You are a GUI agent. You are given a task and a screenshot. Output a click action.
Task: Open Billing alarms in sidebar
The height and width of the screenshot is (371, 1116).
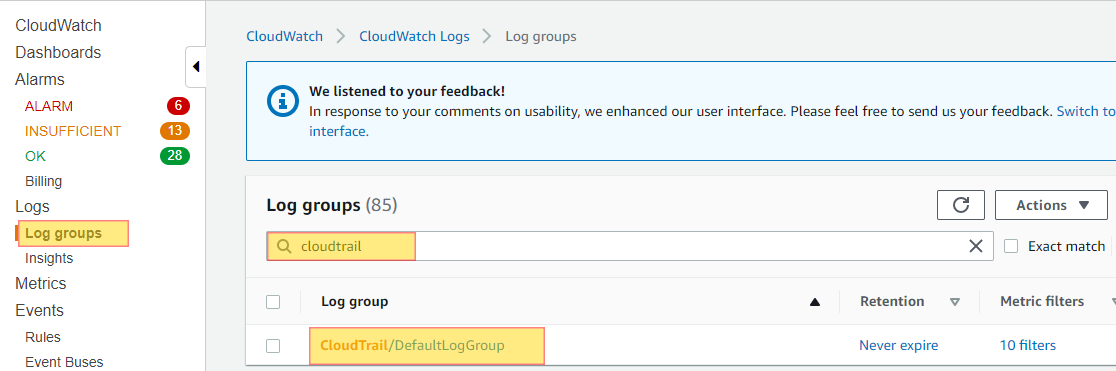(x=43, y=181)
